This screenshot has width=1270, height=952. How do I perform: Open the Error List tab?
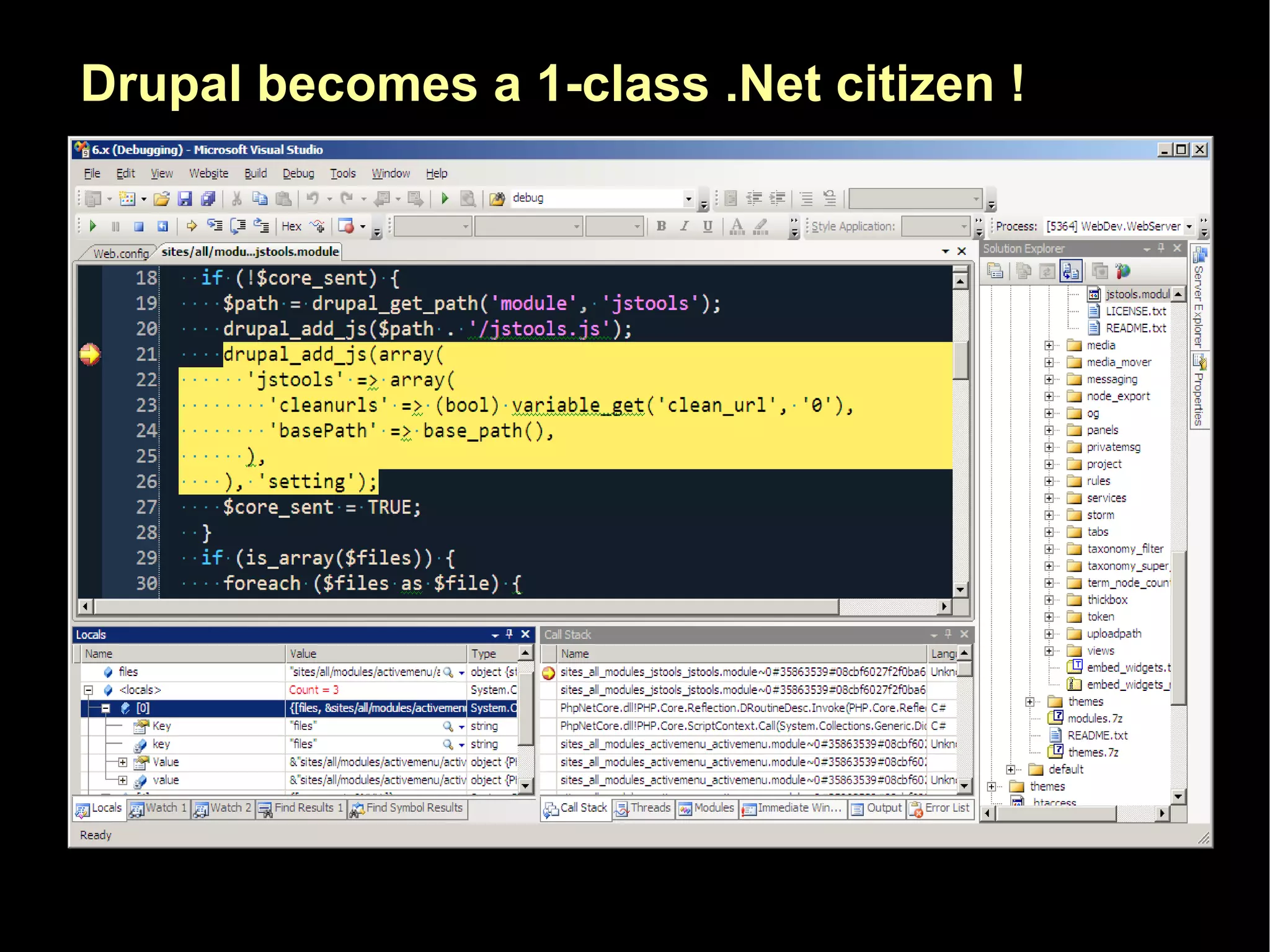(939, 808)
